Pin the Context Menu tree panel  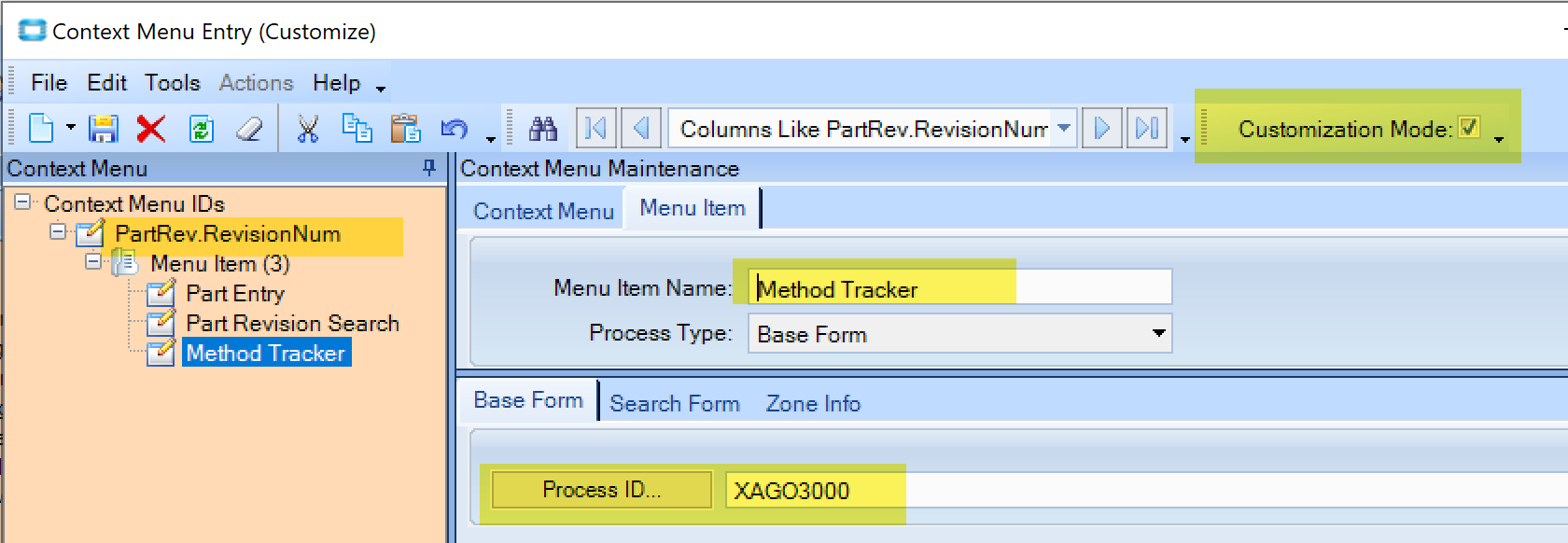[x=429, y=168]
